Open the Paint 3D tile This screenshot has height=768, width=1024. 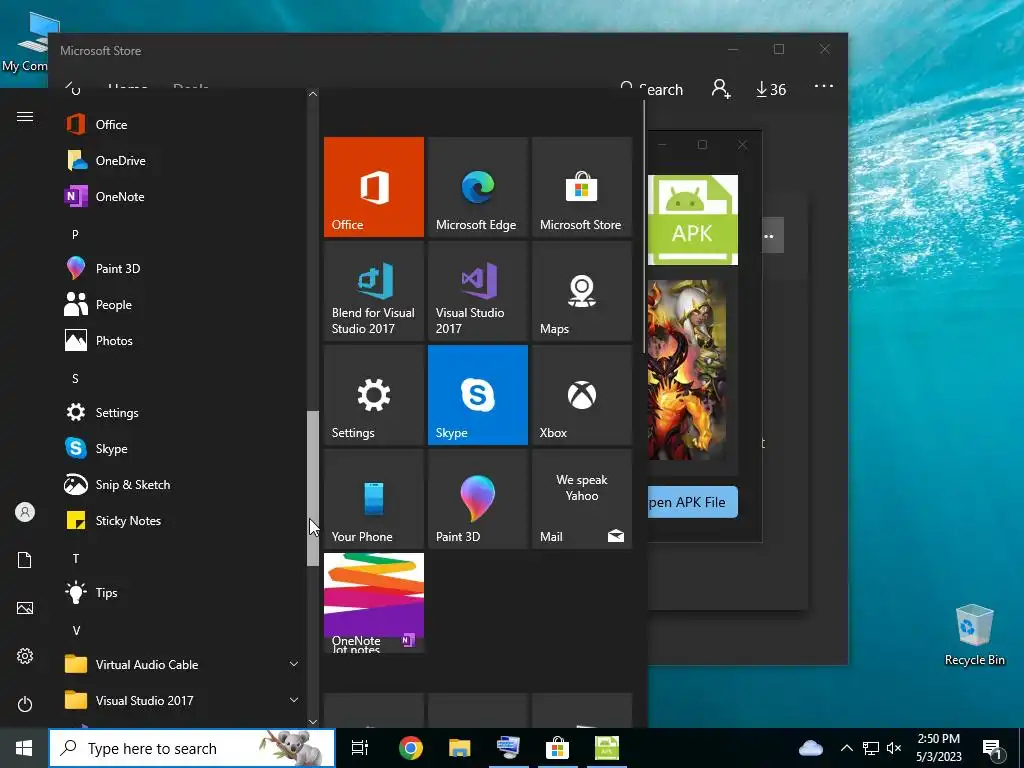coord(477,499)
